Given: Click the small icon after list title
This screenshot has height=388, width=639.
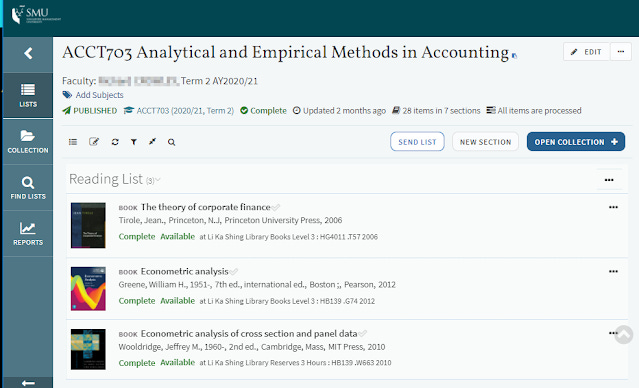Looking at the screenshot, I should coord(514,56).
